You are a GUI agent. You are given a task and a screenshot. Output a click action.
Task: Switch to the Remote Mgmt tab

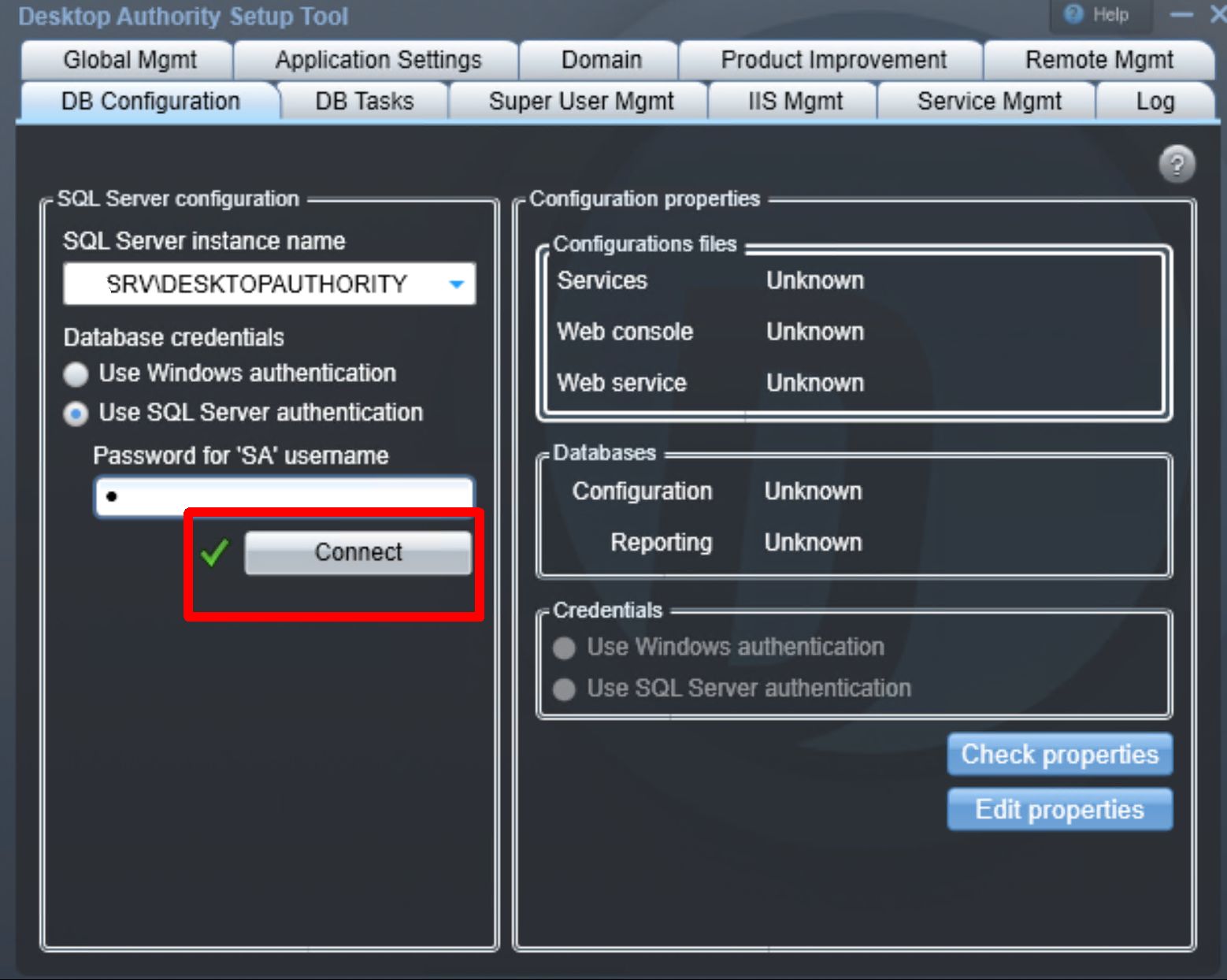point(1099,60)
